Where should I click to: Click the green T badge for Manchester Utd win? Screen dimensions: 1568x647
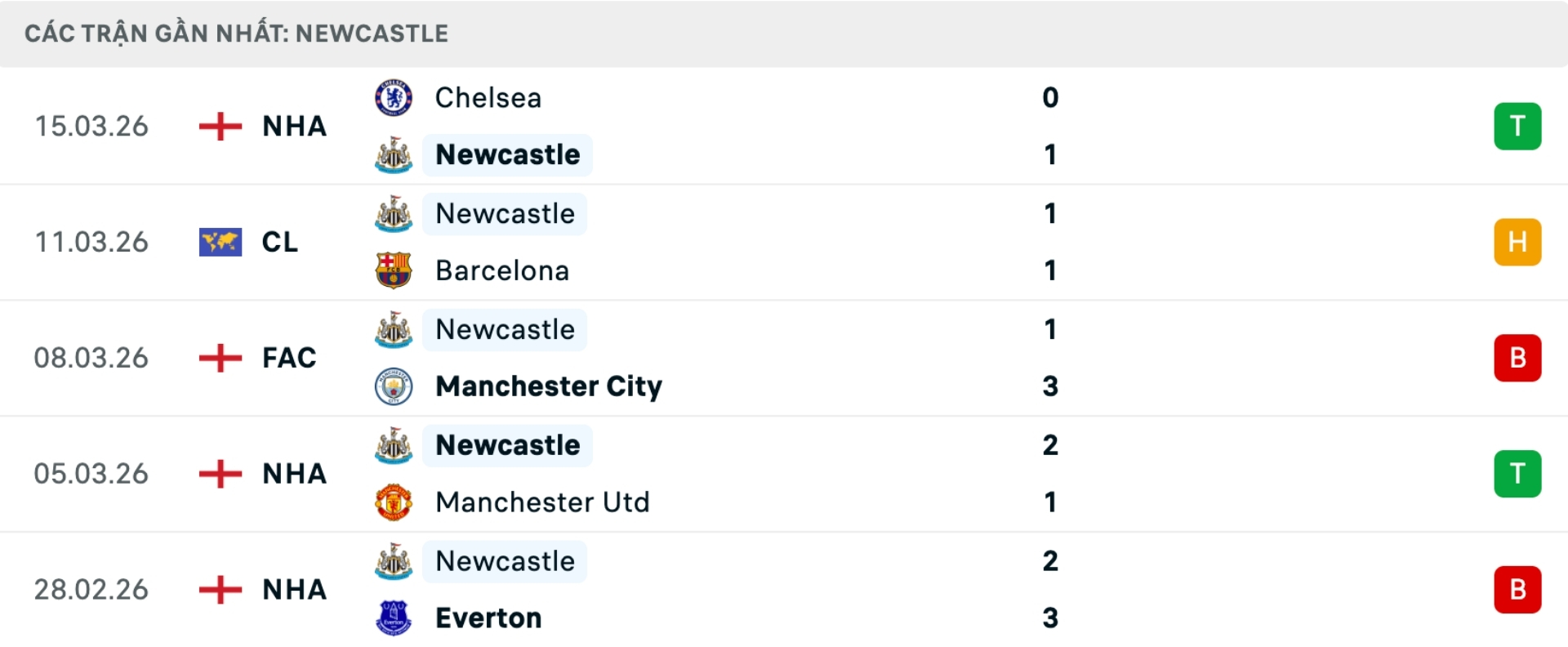click(x=1517, y=473)
